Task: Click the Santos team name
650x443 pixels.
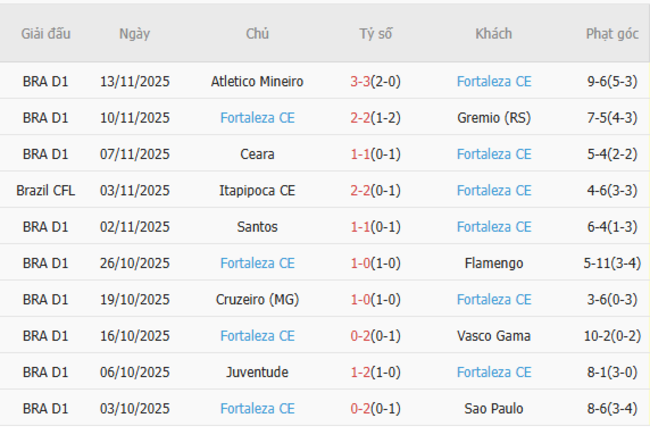Action: pyautogui.click(x=257, y=227)
